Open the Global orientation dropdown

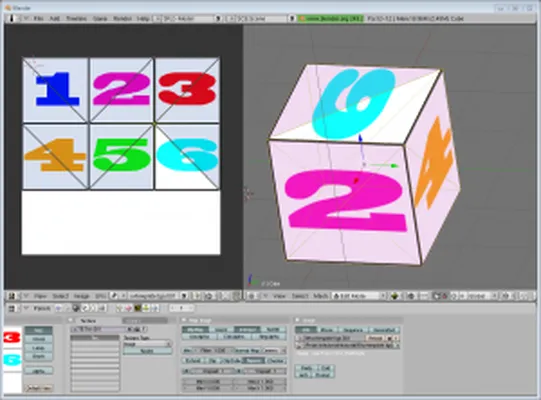pos(479,296)
